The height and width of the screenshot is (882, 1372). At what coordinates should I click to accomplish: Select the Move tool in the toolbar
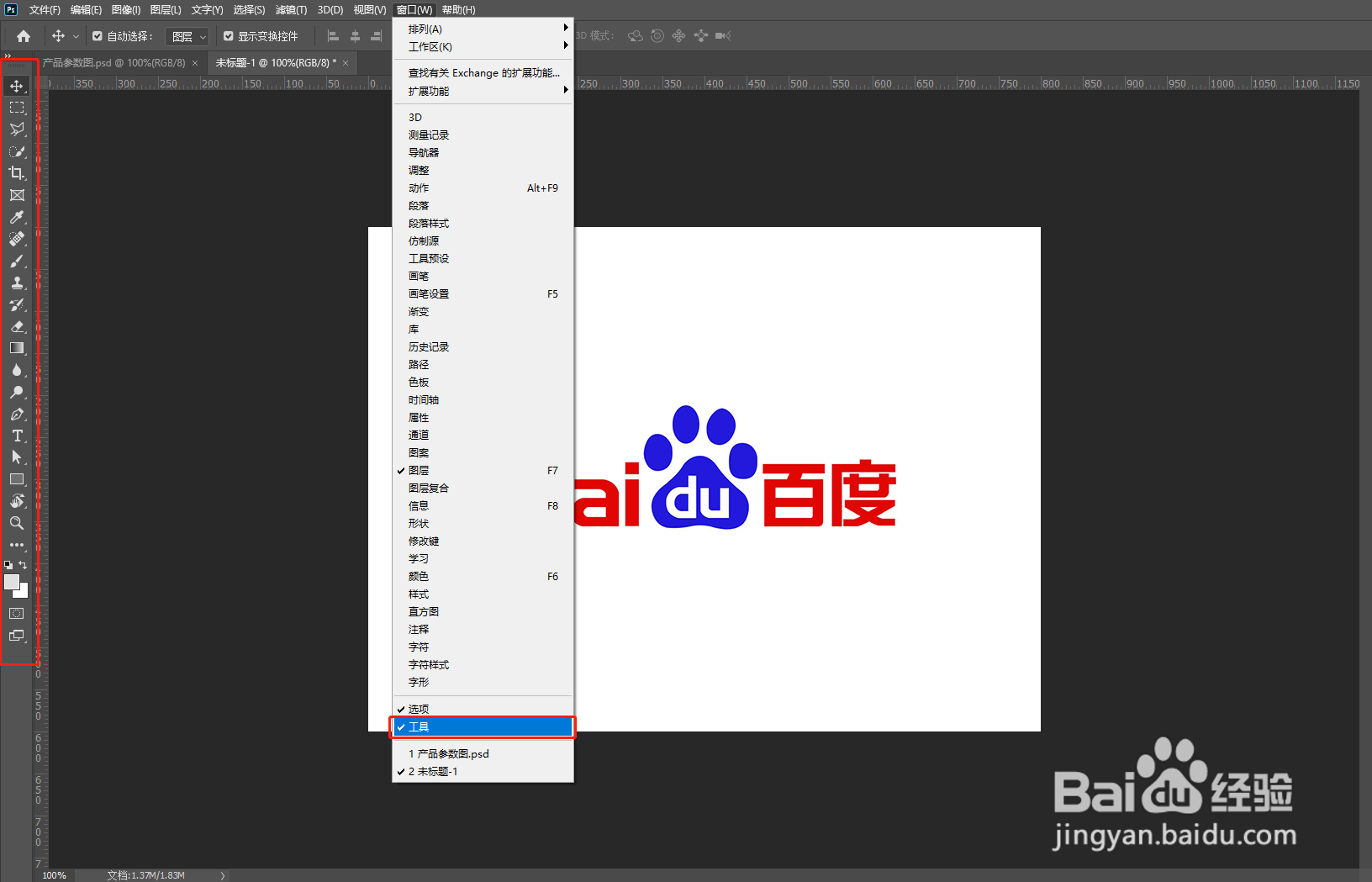tap(17, 86)
